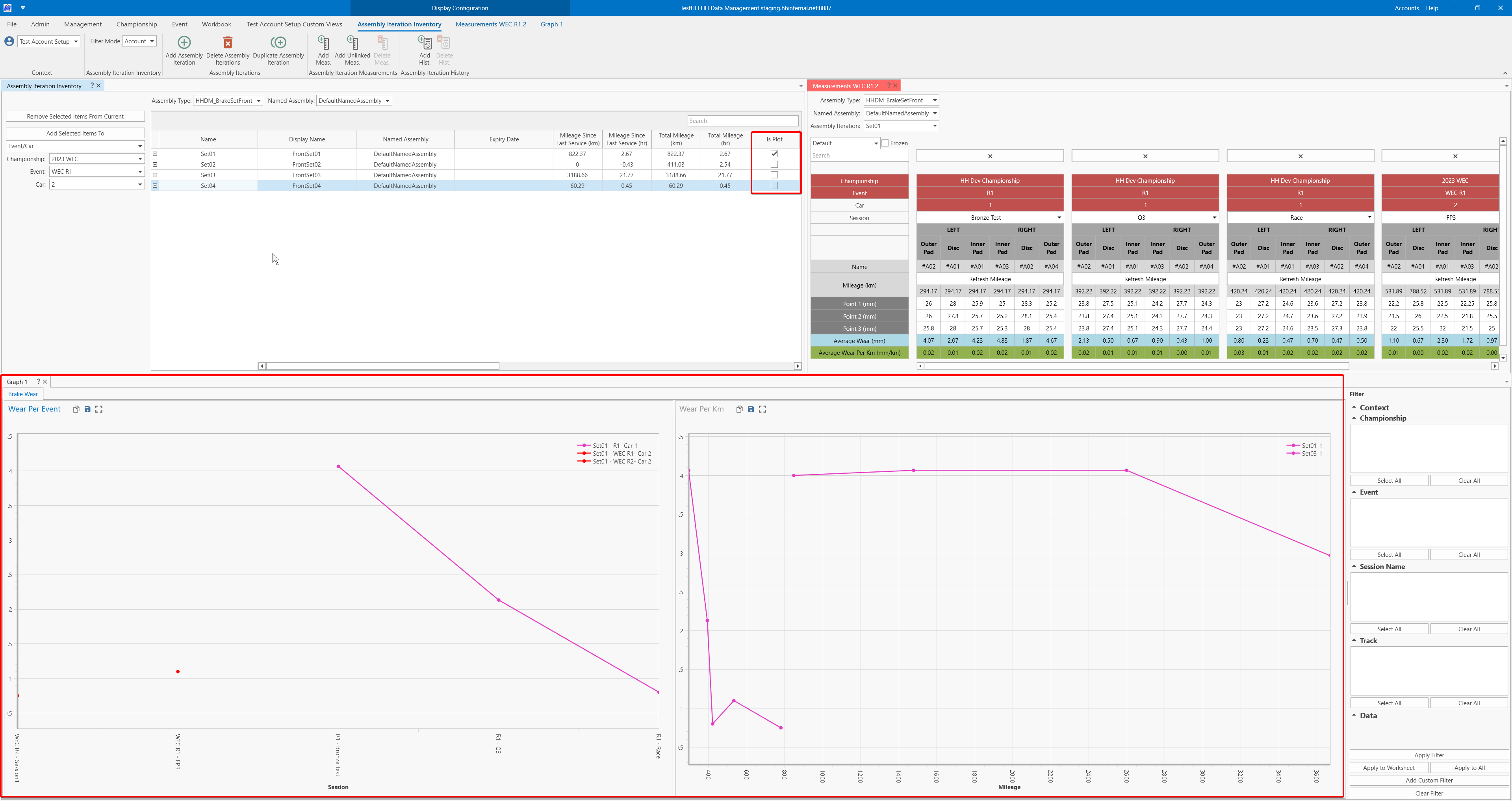
Task: Enable Is Plot for Set03
Action: [x=774, y=175]
